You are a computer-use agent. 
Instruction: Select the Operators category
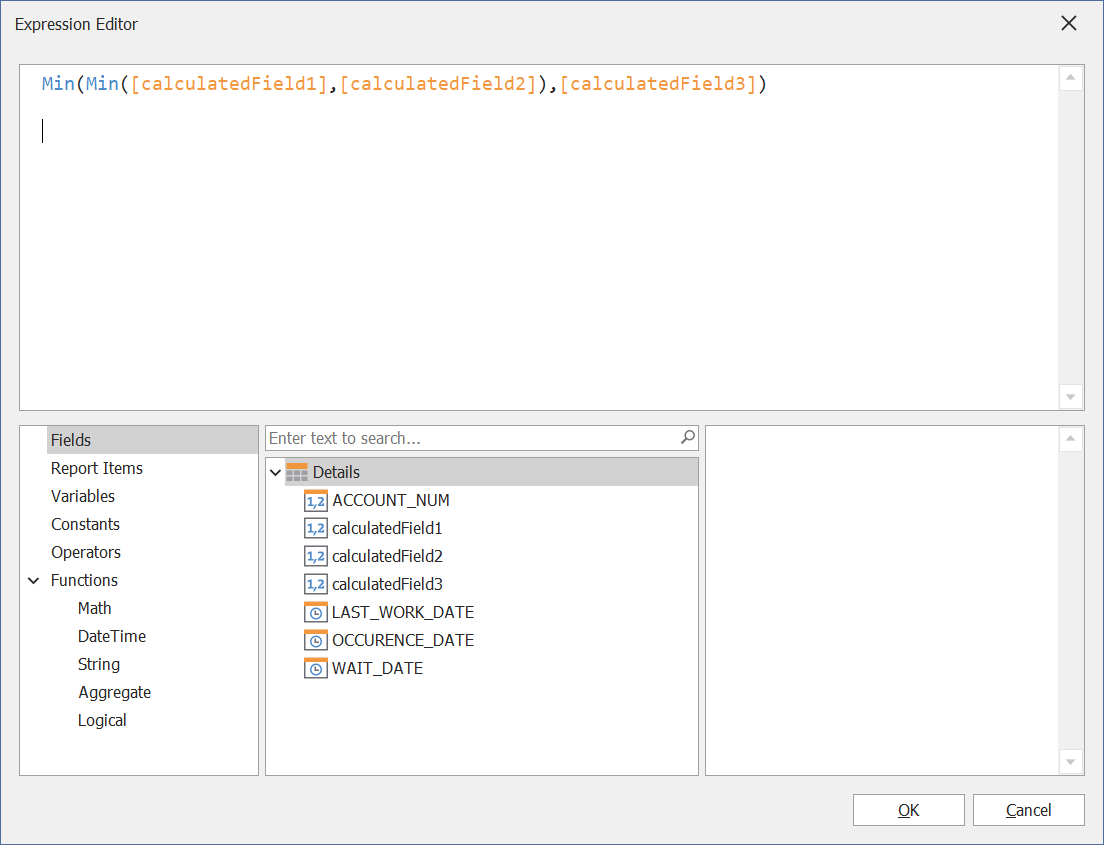pyautogui.click(x=86, y=552)
